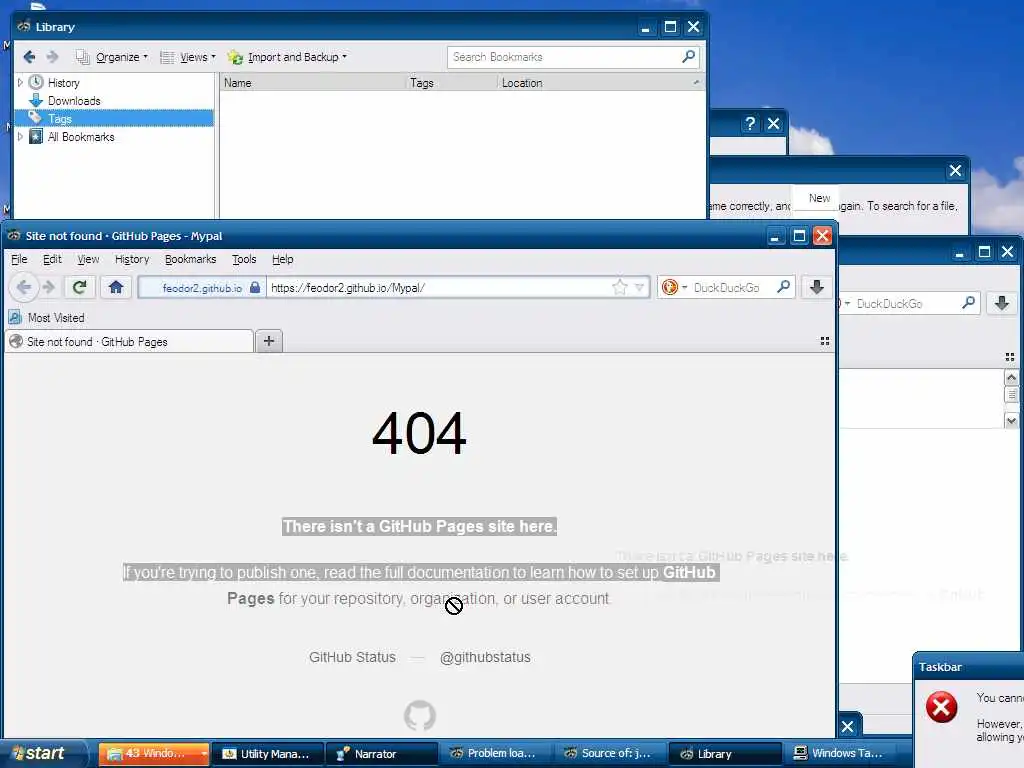Sort by the Name column header

312,82
